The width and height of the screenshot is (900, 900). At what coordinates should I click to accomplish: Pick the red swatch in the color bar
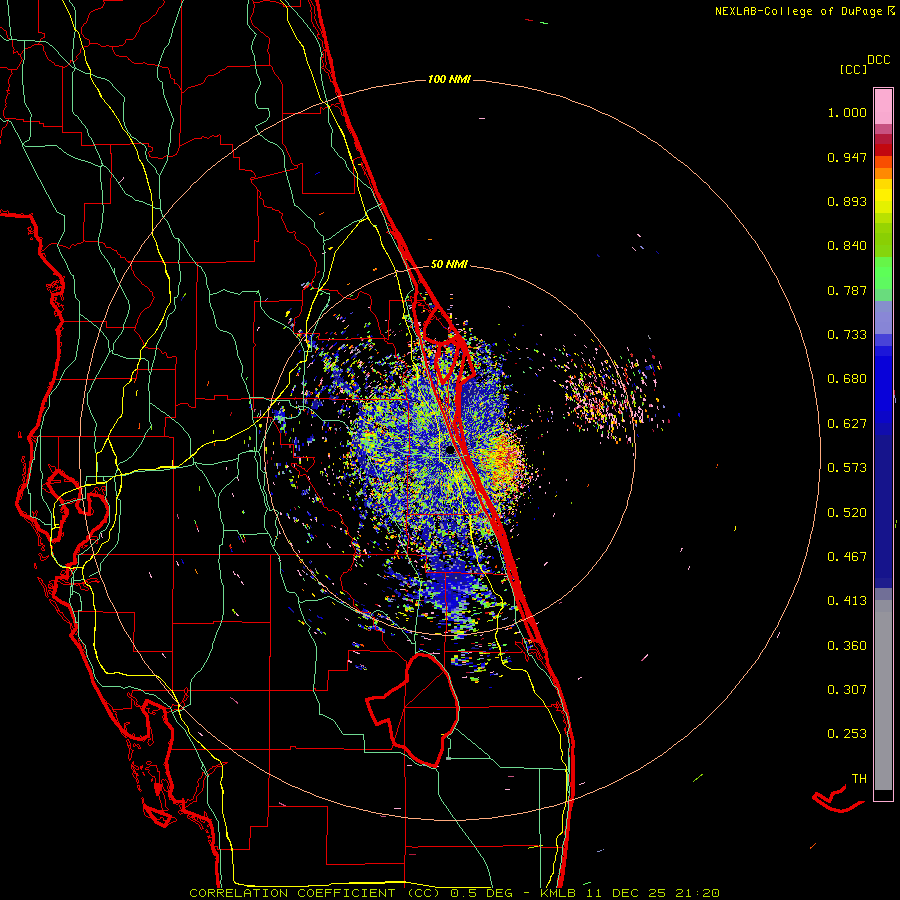pyautogui.click(x=883, y=149)
